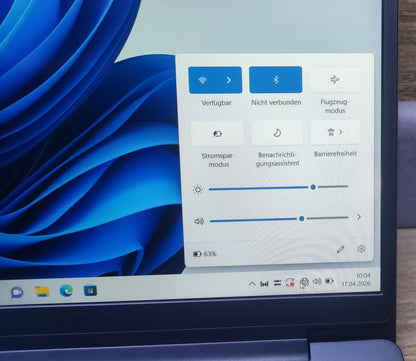416x361 pixels.
Task: Launch File Explorer from taskbar
Action: tap(42, 291)
